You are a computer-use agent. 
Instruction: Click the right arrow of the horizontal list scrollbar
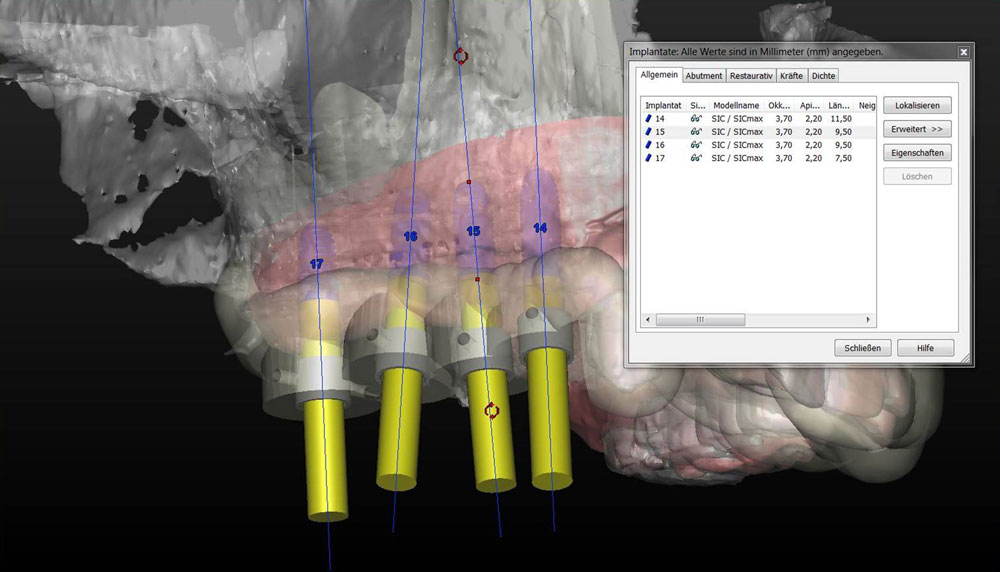(870, 320)
